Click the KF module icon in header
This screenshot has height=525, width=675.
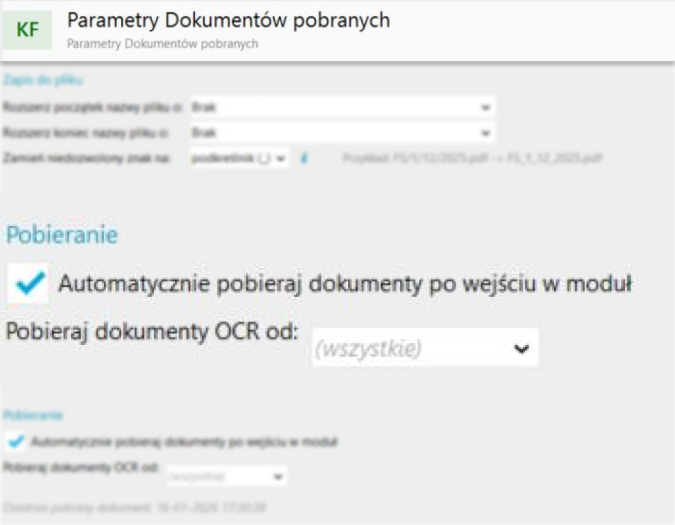pos(29,30)
